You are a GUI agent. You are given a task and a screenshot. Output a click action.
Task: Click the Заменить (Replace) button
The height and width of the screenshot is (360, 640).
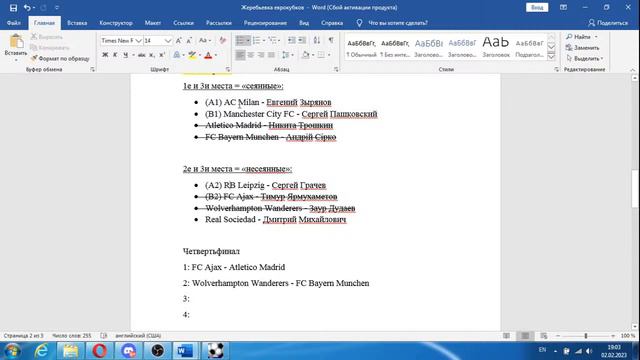(x=582, y=48)
